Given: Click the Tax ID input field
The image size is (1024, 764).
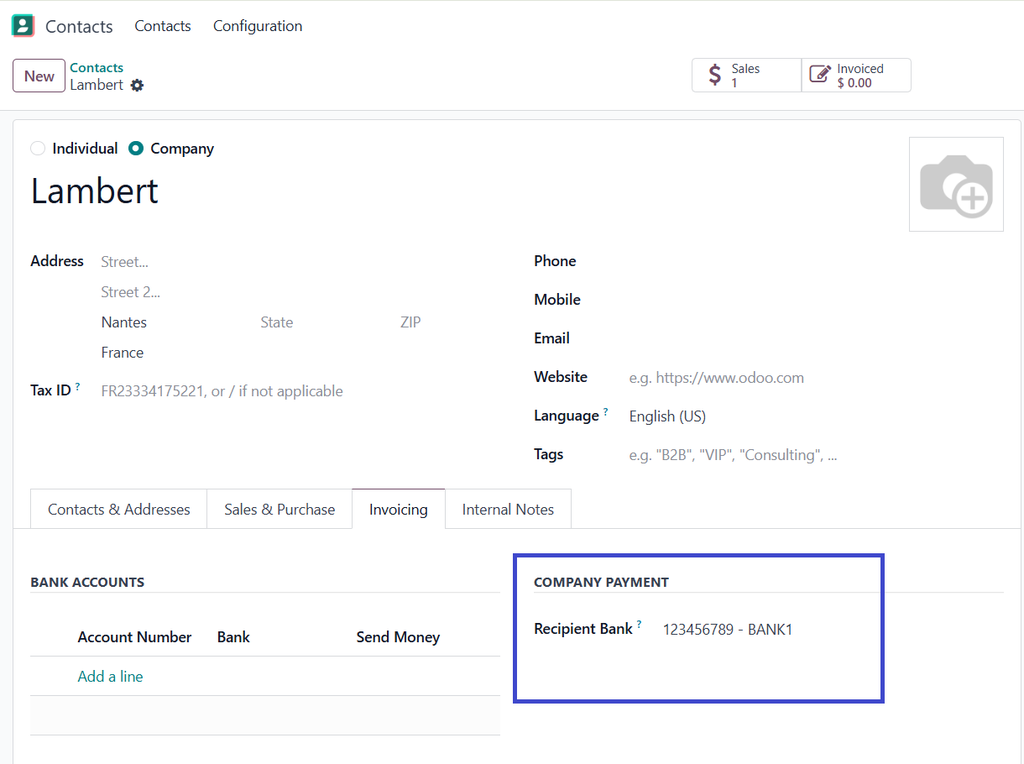Looking at the screenshot, I should click(300, 391).
